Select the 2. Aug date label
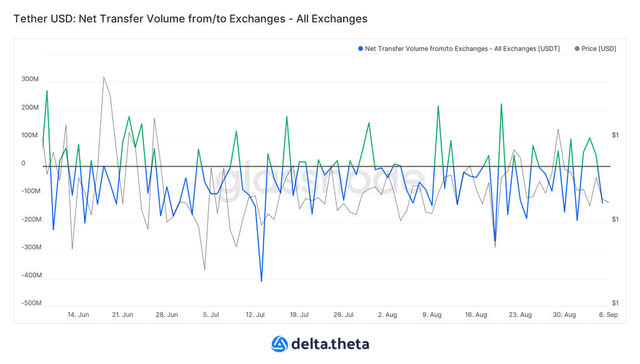 click(x=387, y=315)
